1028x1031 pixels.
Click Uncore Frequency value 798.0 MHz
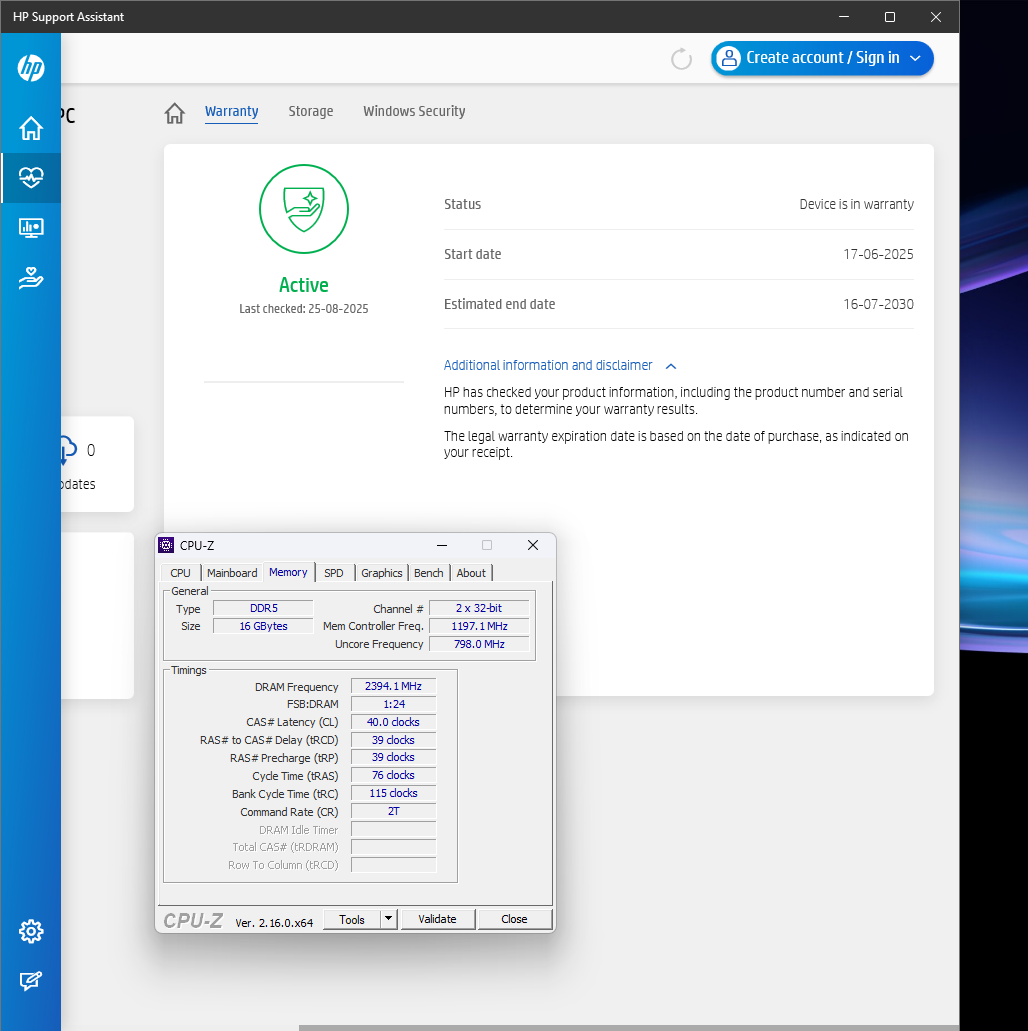[x=479, y=644]
